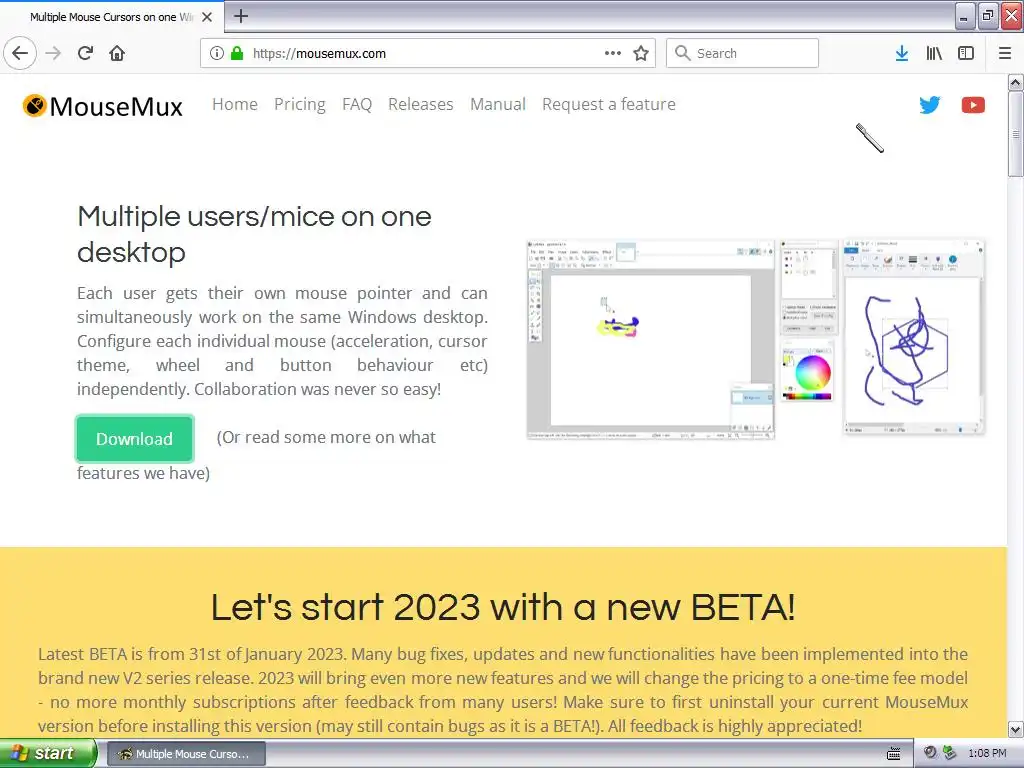Toggle the sidebar icon in toolbar
This screenshot has height=768, width=1024.
(966, 53)
